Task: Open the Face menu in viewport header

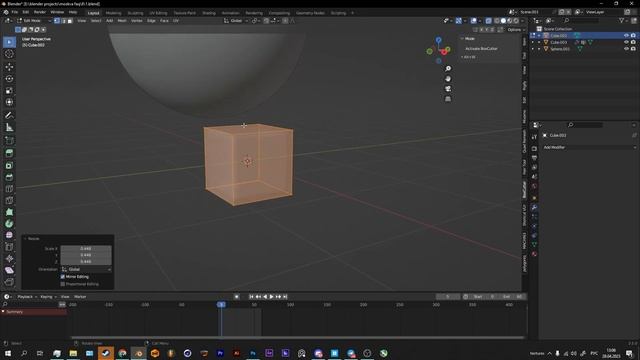Action: pyautogui.click(x=164, y=20)
